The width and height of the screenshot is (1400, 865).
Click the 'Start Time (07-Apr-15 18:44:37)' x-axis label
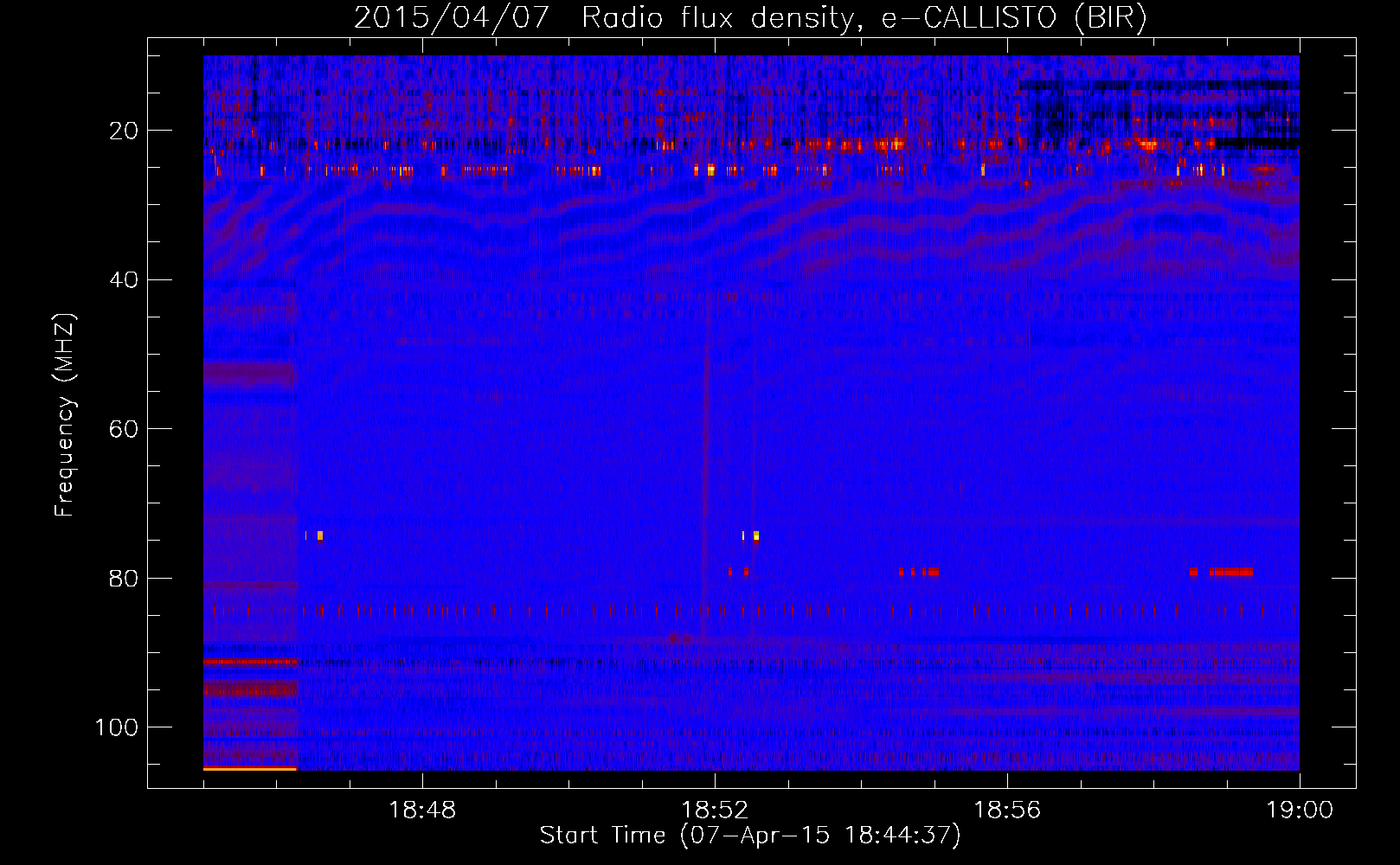[x=750, y=836]
